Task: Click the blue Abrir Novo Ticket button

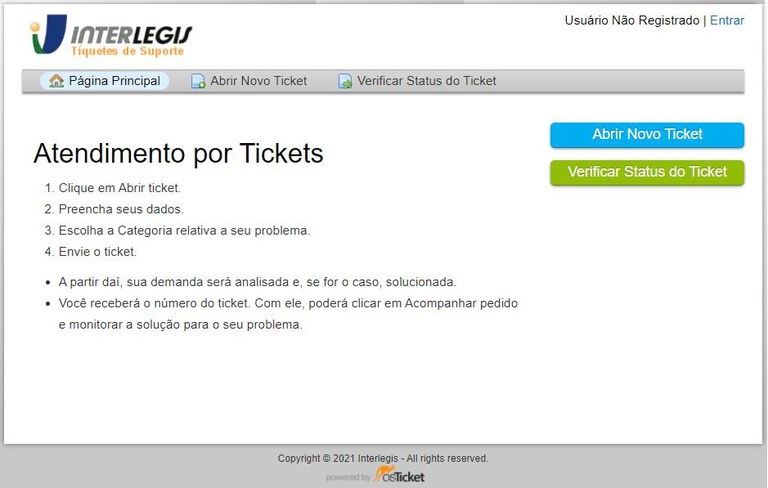Action: pyautogui.click(x=647, y=135)
